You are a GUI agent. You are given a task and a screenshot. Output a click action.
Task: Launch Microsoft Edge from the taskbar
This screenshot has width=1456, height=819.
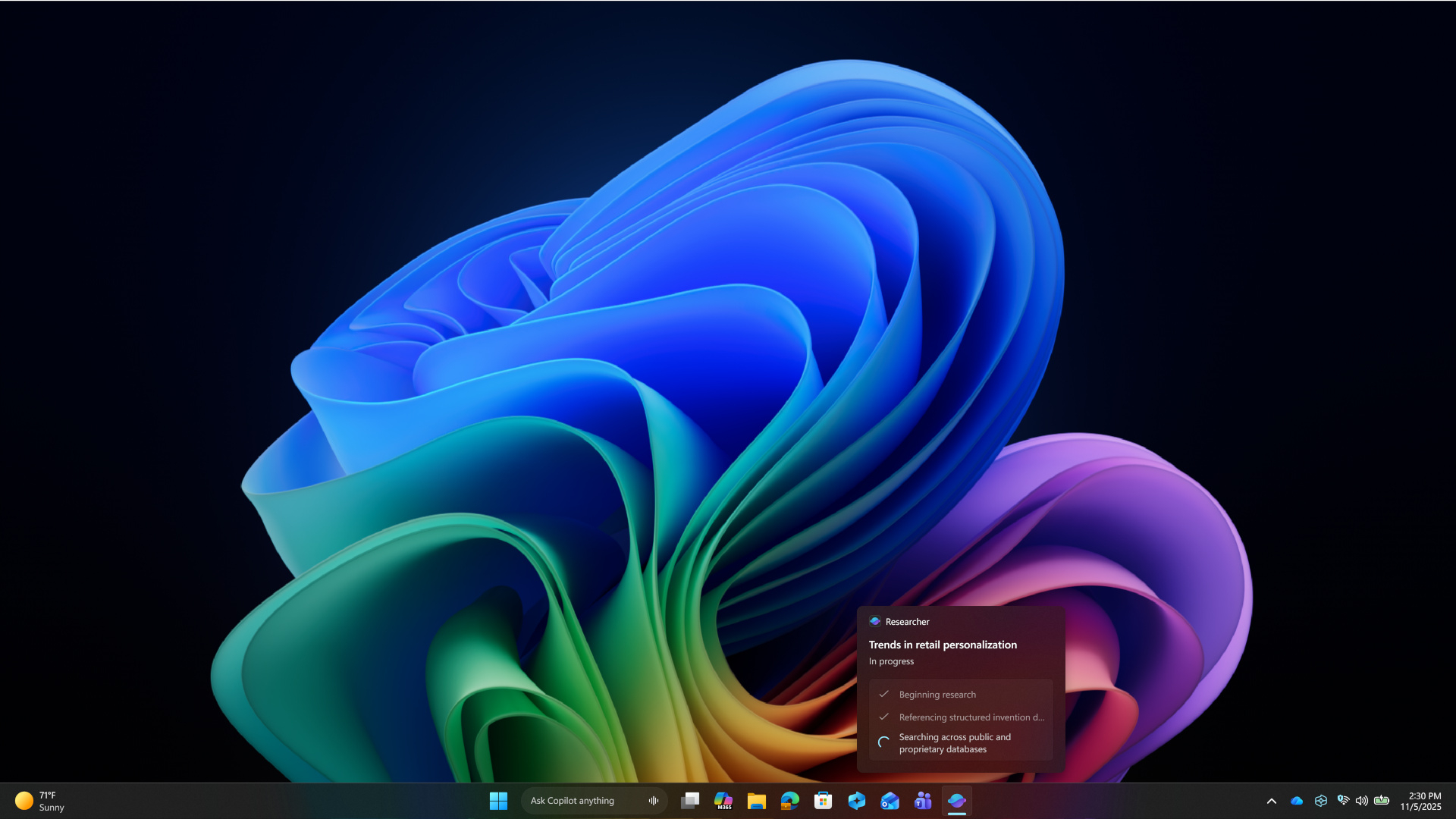tap(789, 801)
